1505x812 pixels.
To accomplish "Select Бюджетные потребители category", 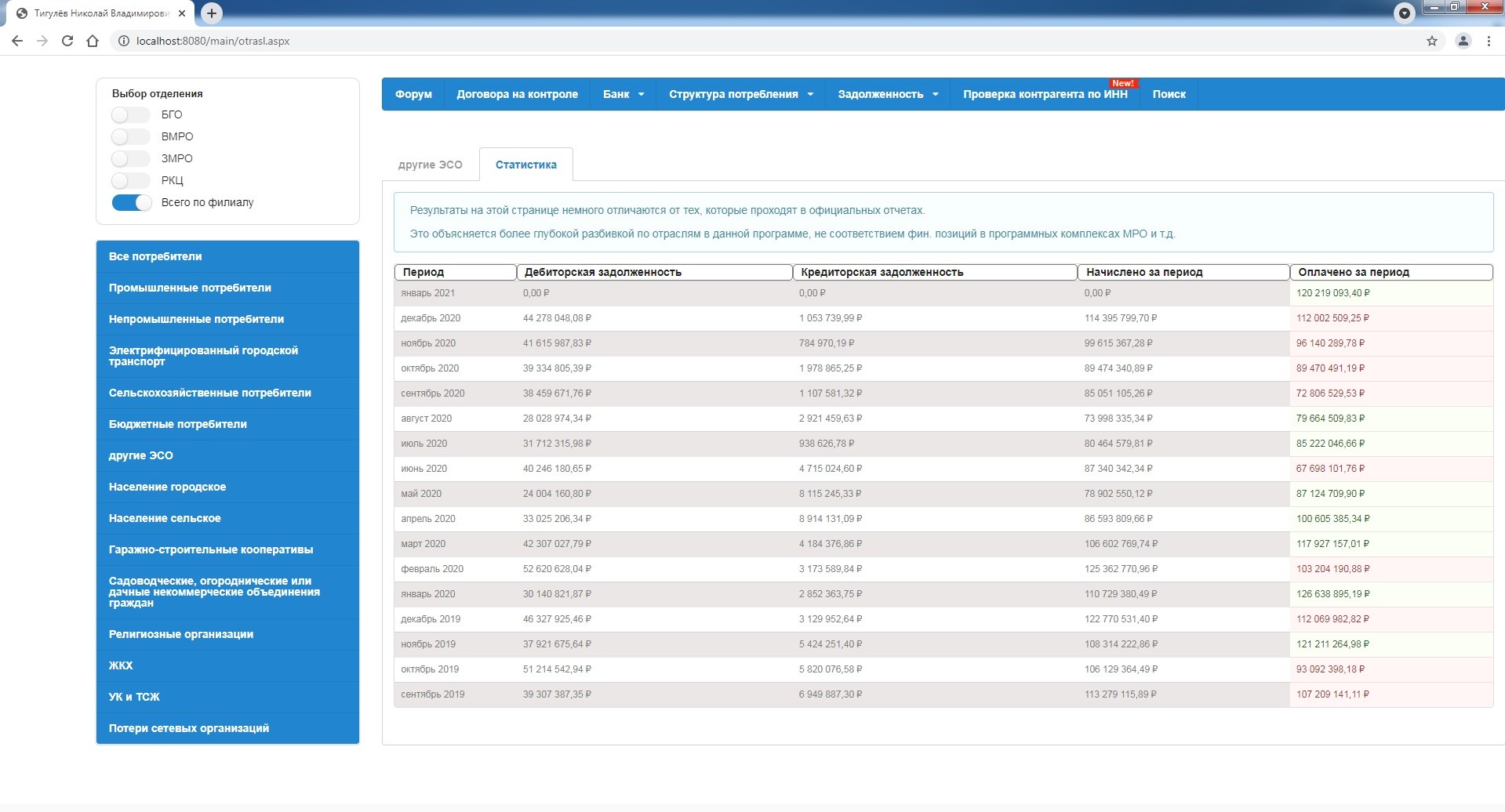I will (227, 424).
